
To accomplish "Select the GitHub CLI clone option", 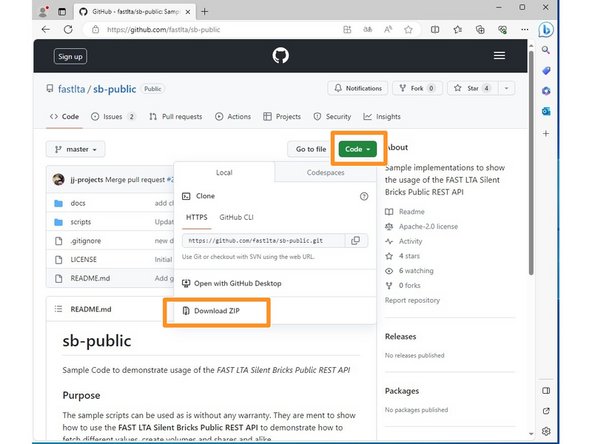I will (x=236, y=217).
